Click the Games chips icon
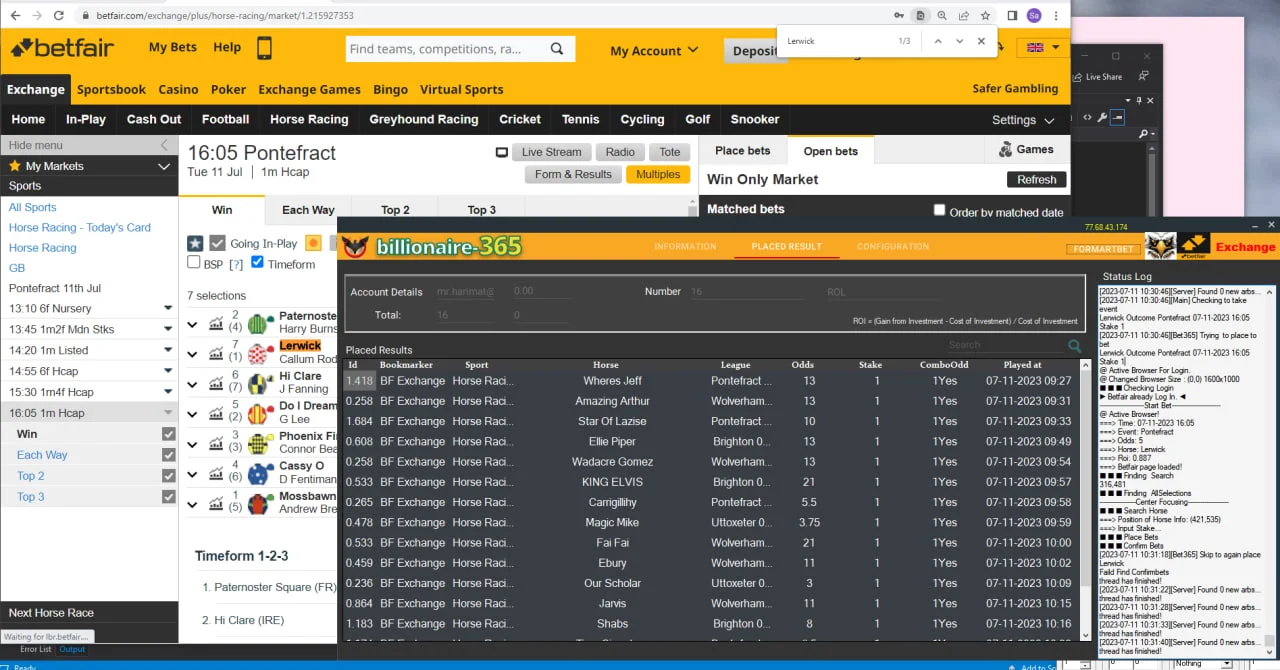The width and height of the screenshot is (1280, 670). tap(1005, 150)
